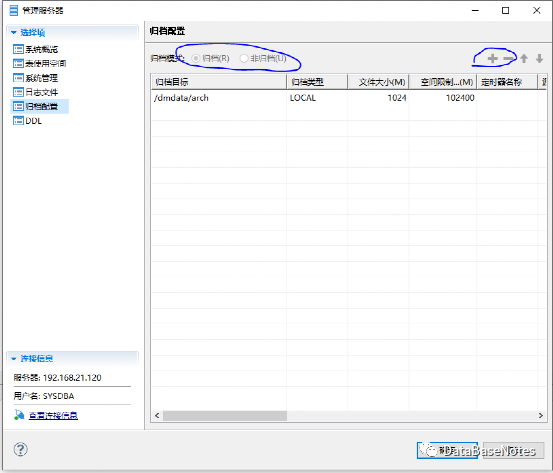Click the move up arrow icon
The image size is (553, 473).
524,59
